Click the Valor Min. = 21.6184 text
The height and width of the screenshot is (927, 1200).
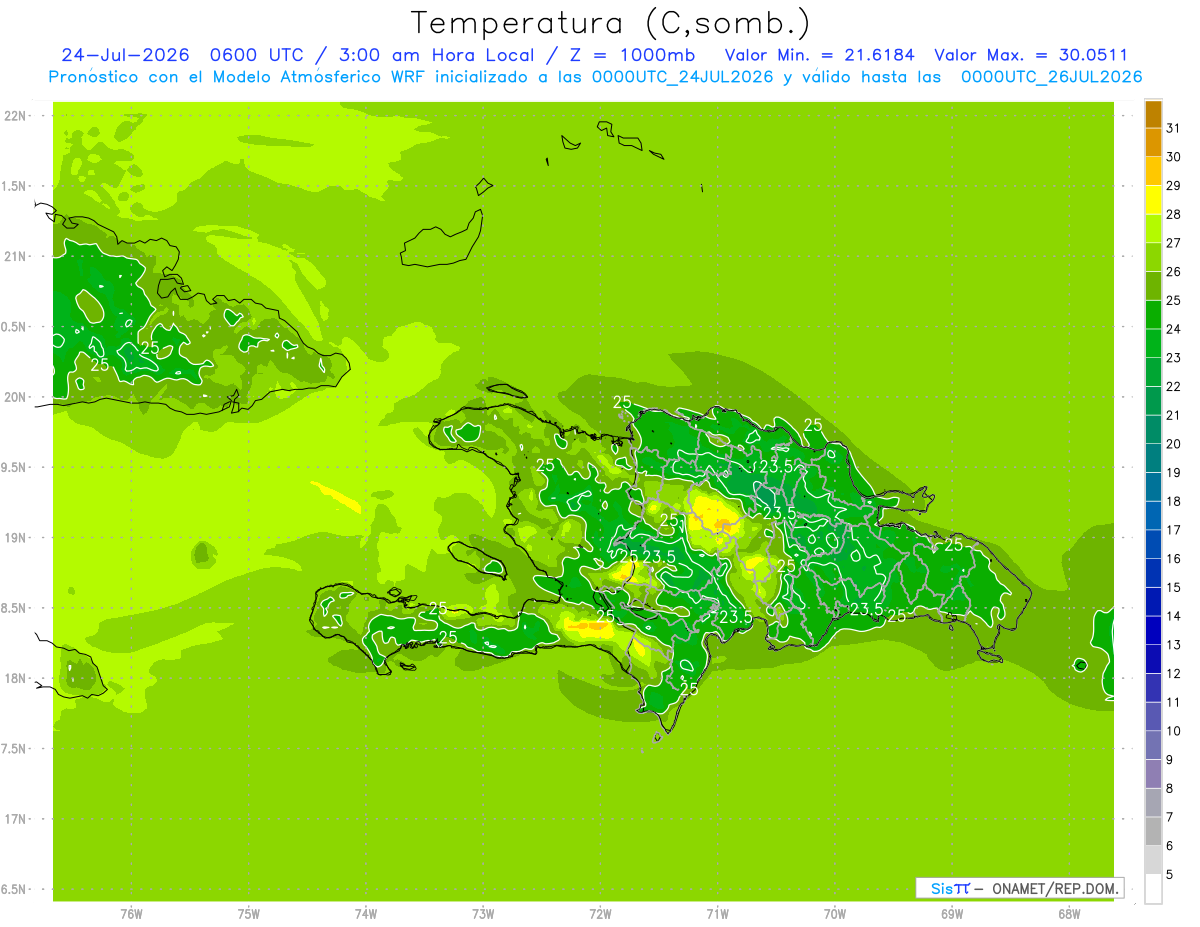pos(820,55)
